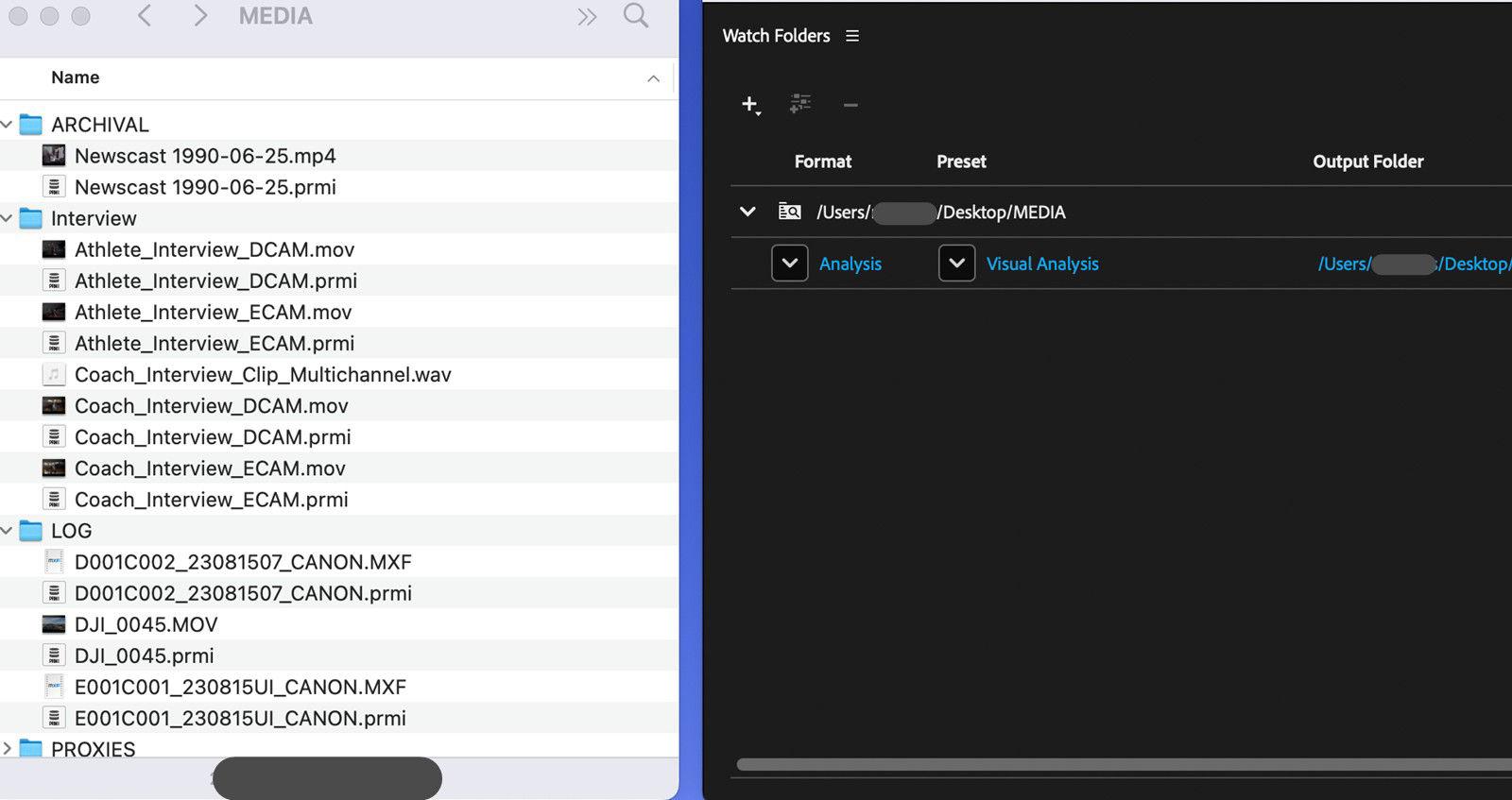Click the Analysis format link

tap(850, 264)
